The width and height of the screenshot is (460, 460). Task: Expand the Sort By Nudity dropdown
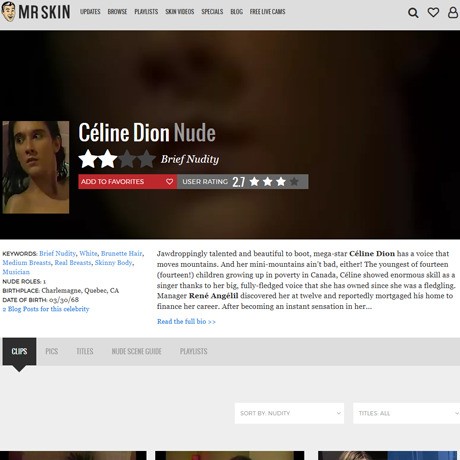[289, 413]
